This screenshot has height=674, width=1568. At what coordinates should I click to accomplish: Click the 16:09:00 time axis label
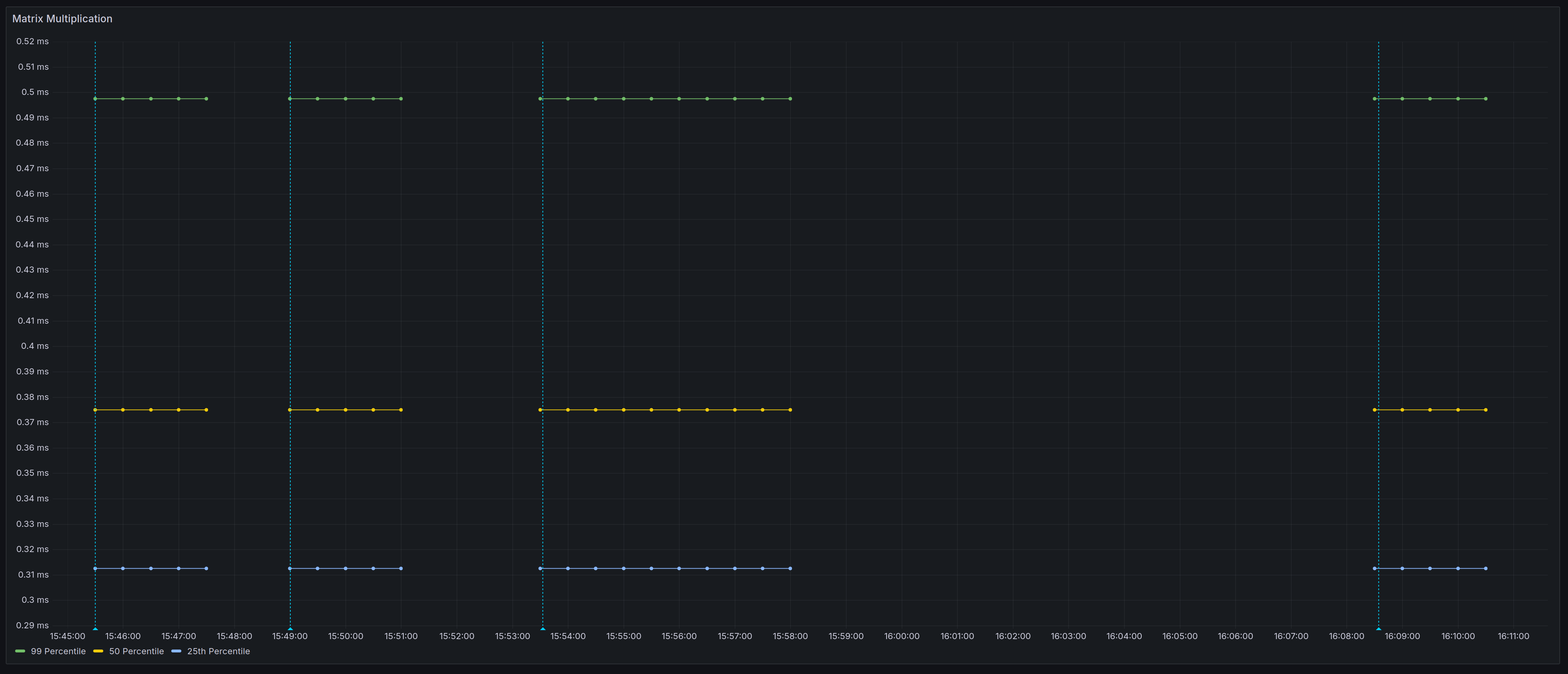1402,636
